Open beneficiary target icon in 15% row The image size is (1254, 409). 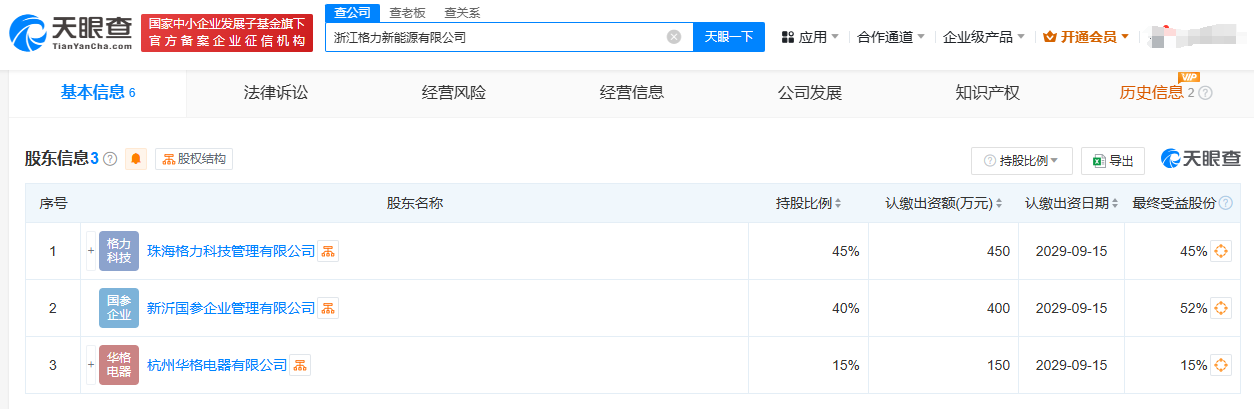(x=1221, y=365)
